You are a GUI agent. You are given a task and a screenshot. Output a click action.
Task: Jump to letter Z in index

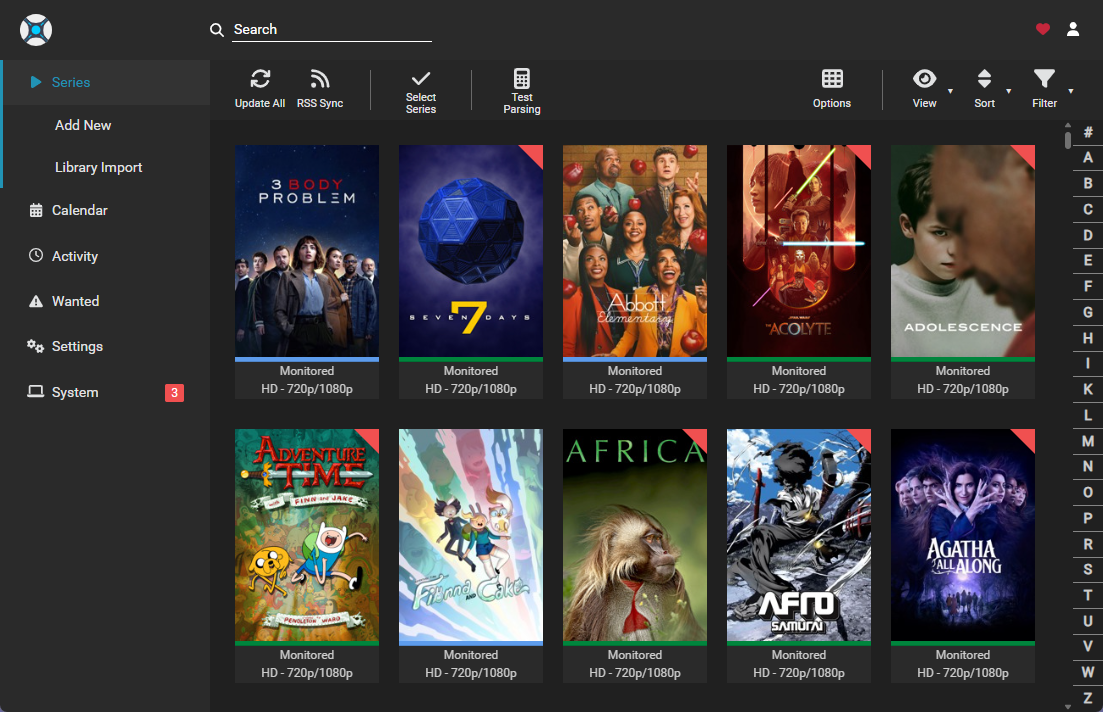pos(1088,698)
